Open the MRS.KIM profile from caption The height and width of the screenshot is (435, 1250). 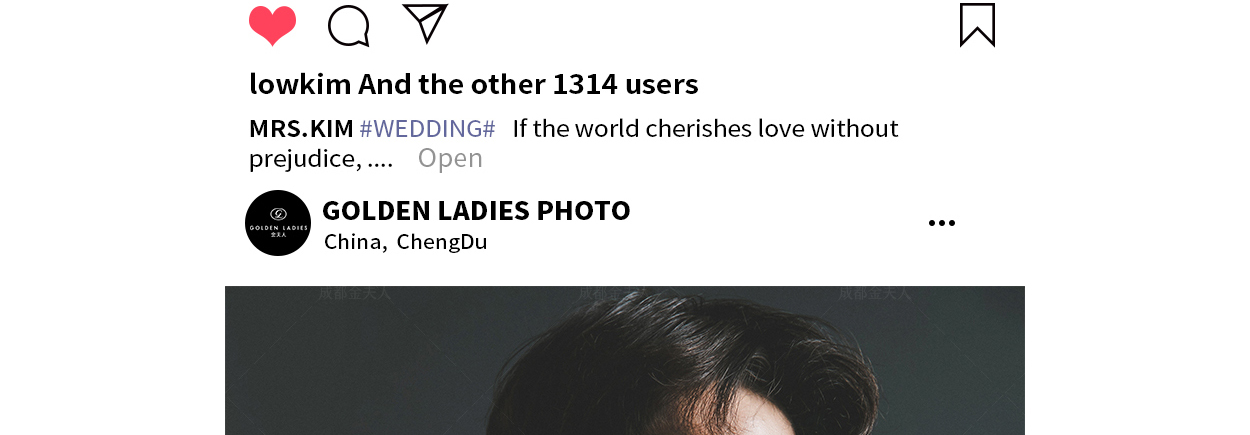(x=301, y=129)
